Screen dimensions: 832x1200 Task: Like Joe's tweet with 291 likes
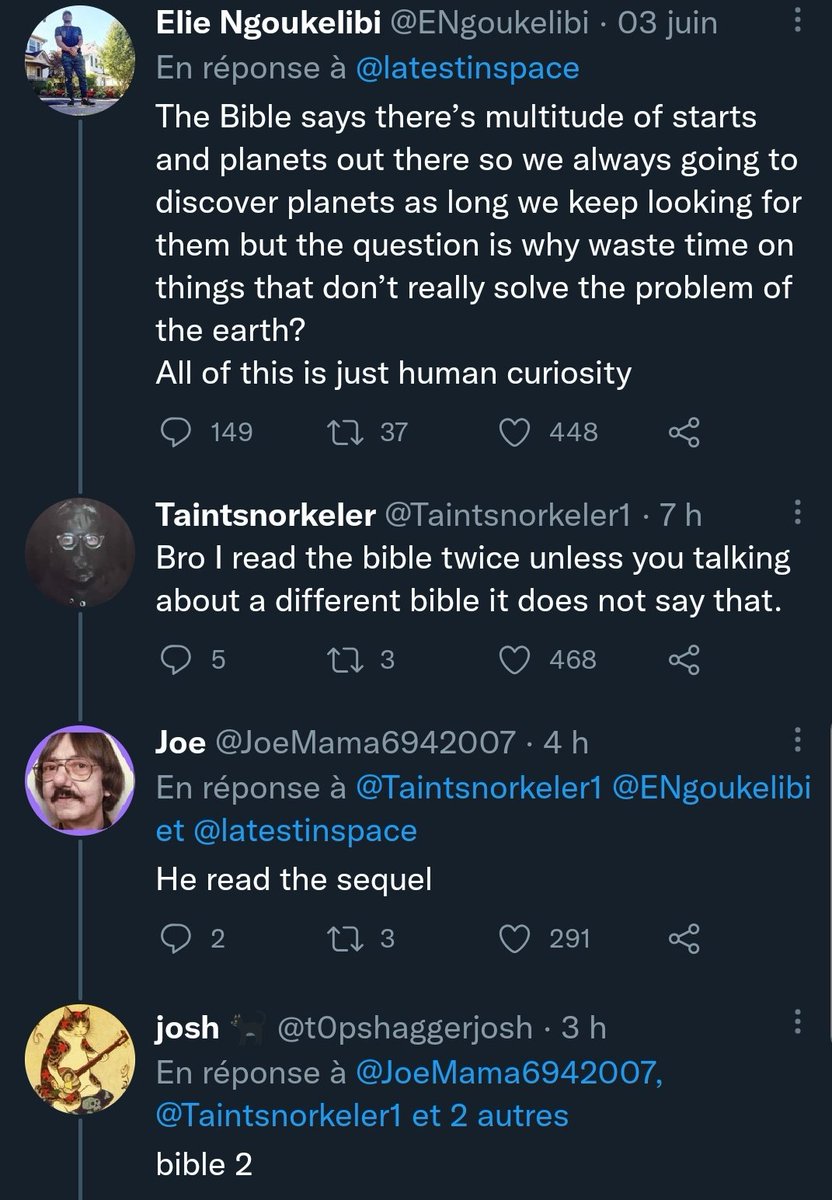tap(515, 937)
